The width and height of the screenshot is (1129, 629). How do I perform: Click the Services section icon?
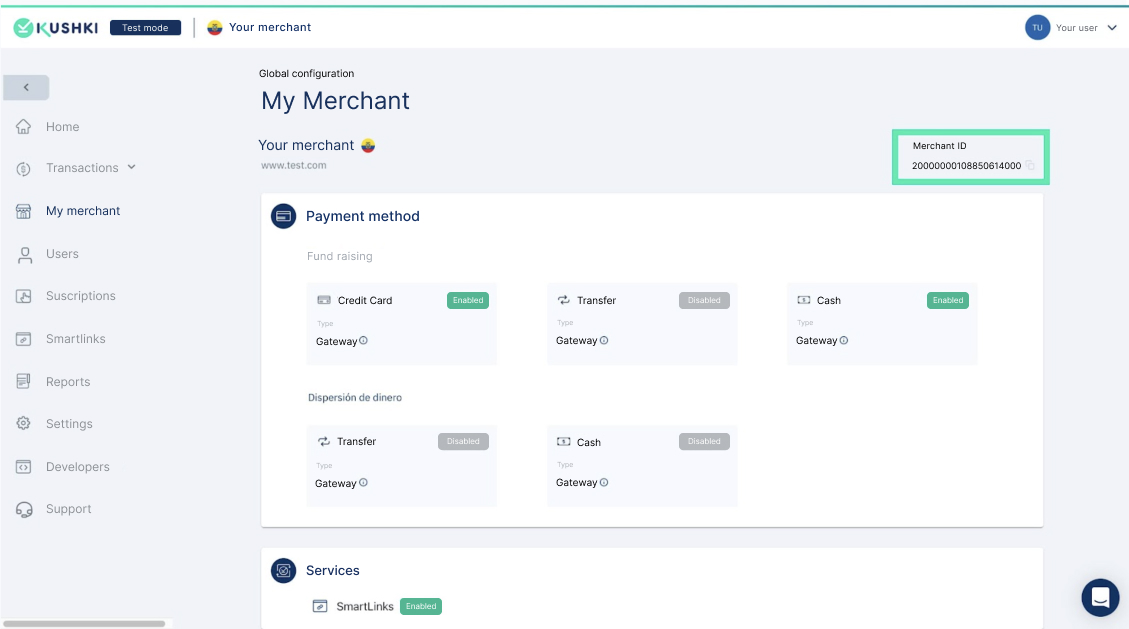pos(284,570)
